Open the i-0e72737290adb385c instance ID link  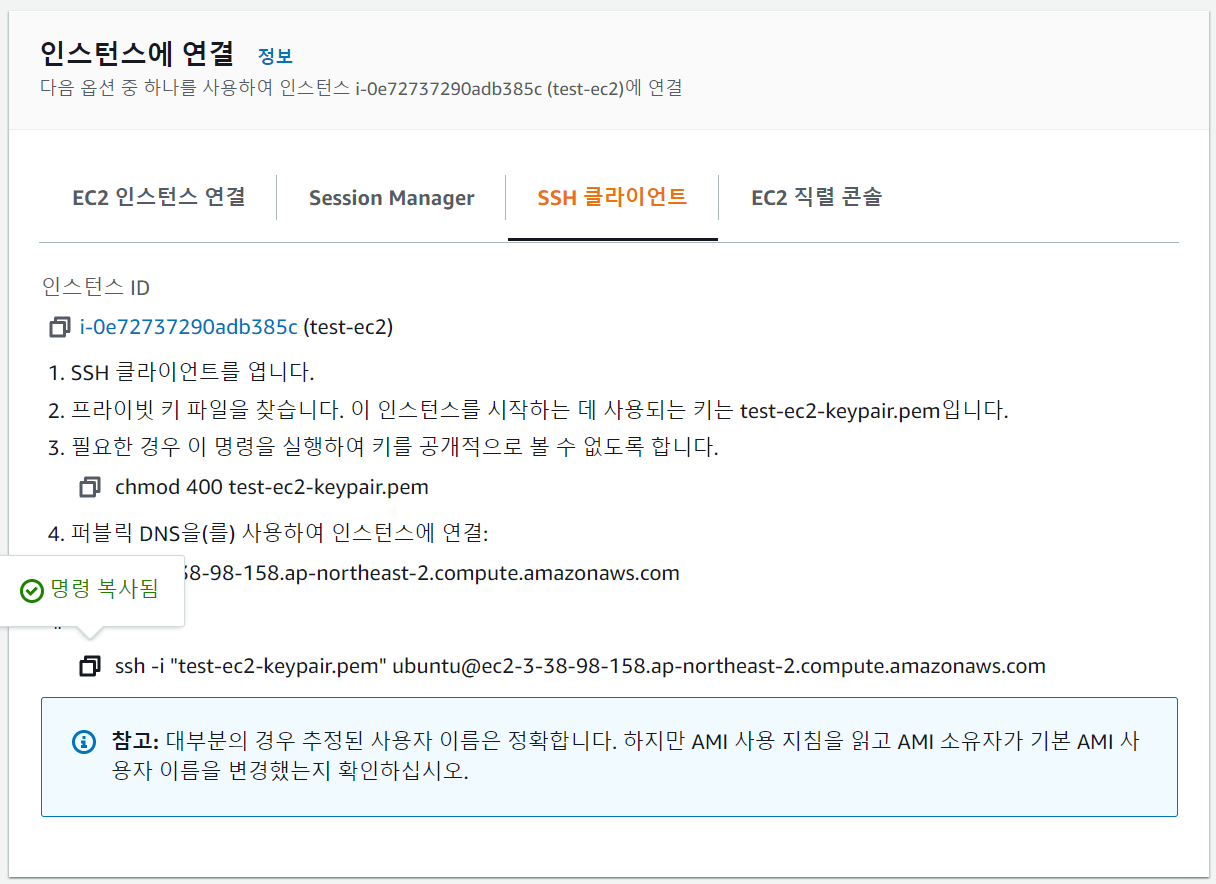tap(189, 327)
